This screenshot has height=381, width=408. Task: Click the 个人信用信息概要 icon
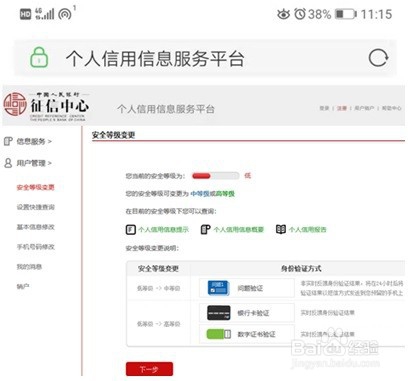click(x=206, y=229)
